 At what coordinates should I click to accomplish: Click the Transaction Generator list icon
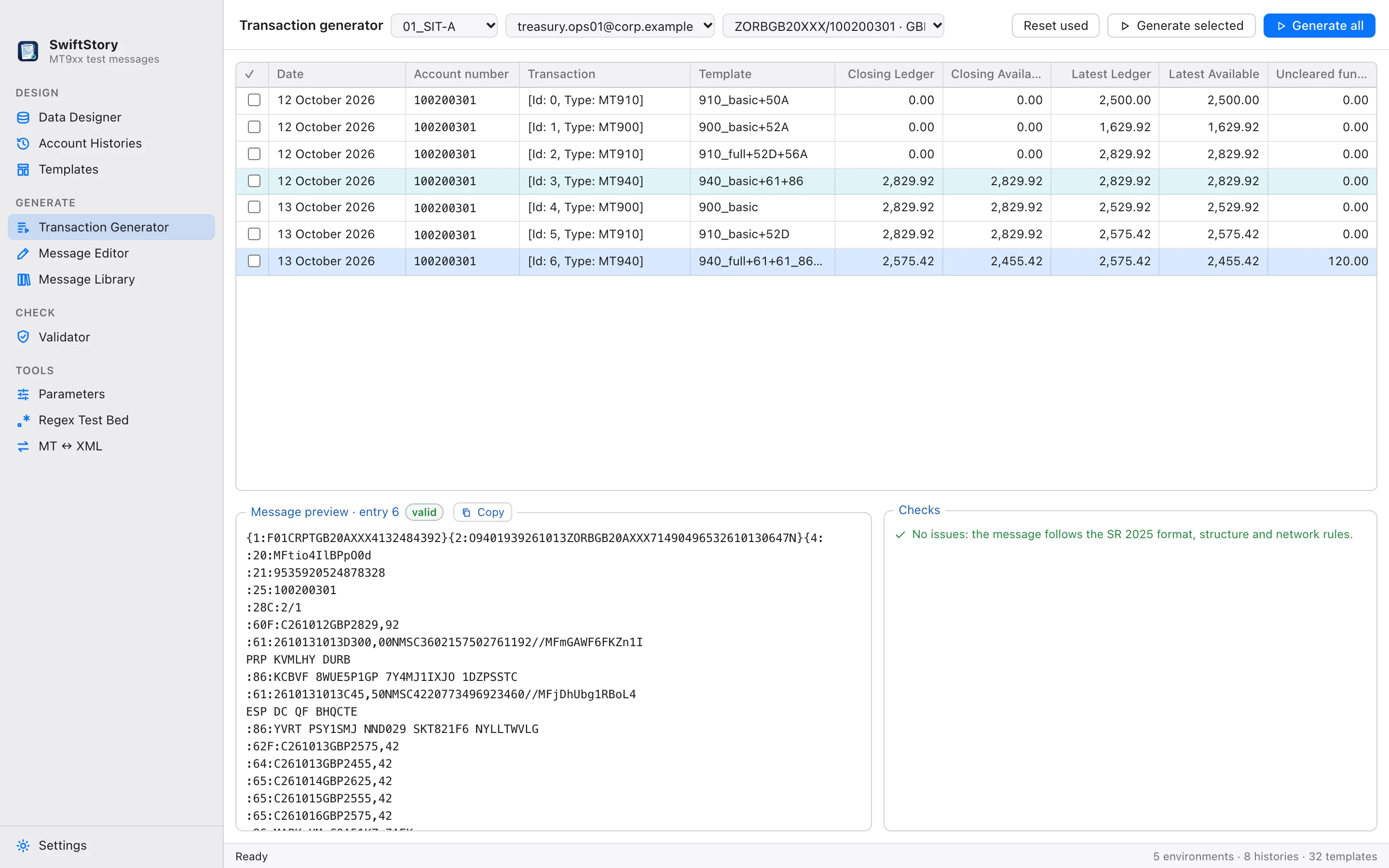23,227
